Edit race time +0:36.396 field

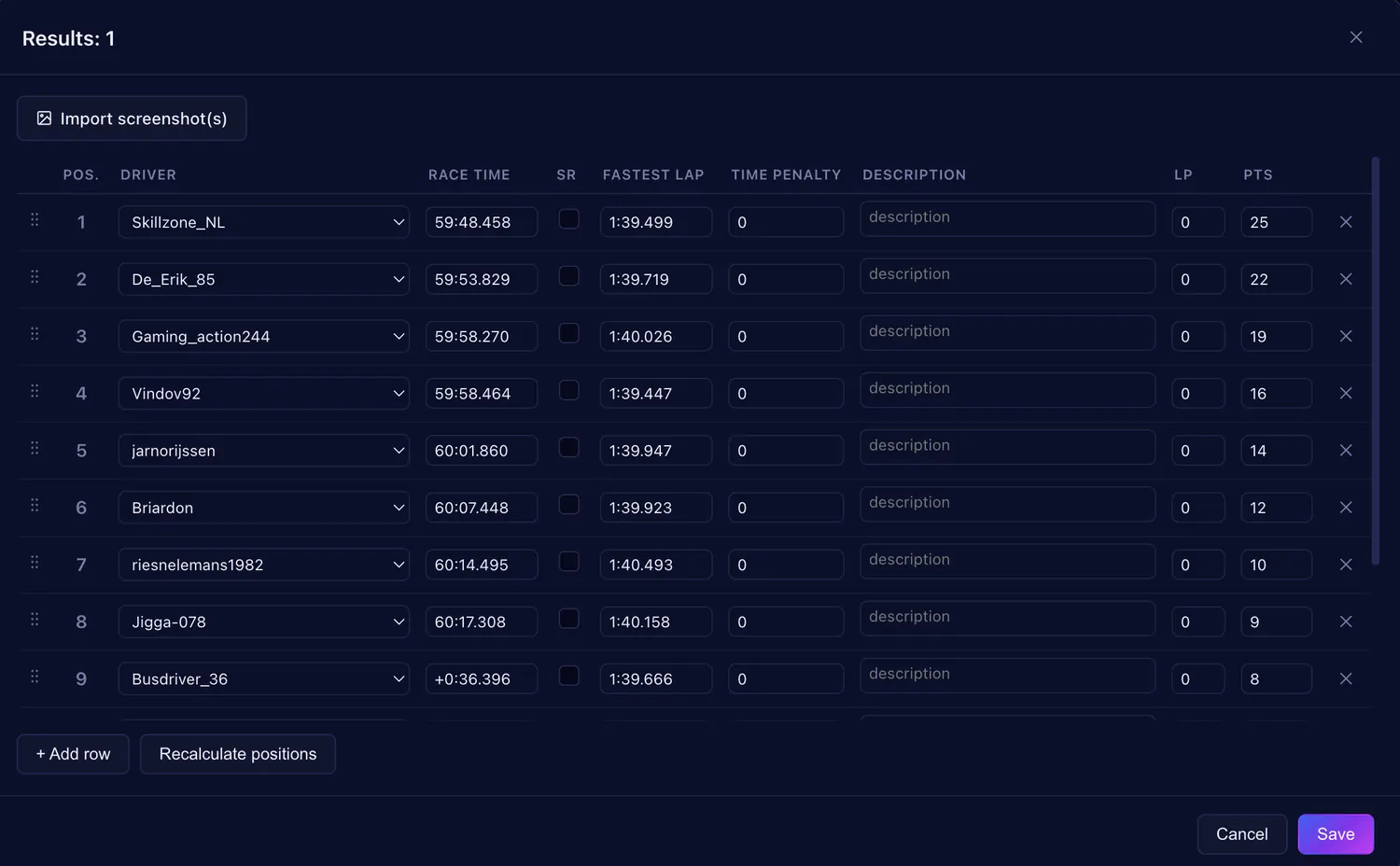point(482,678)
